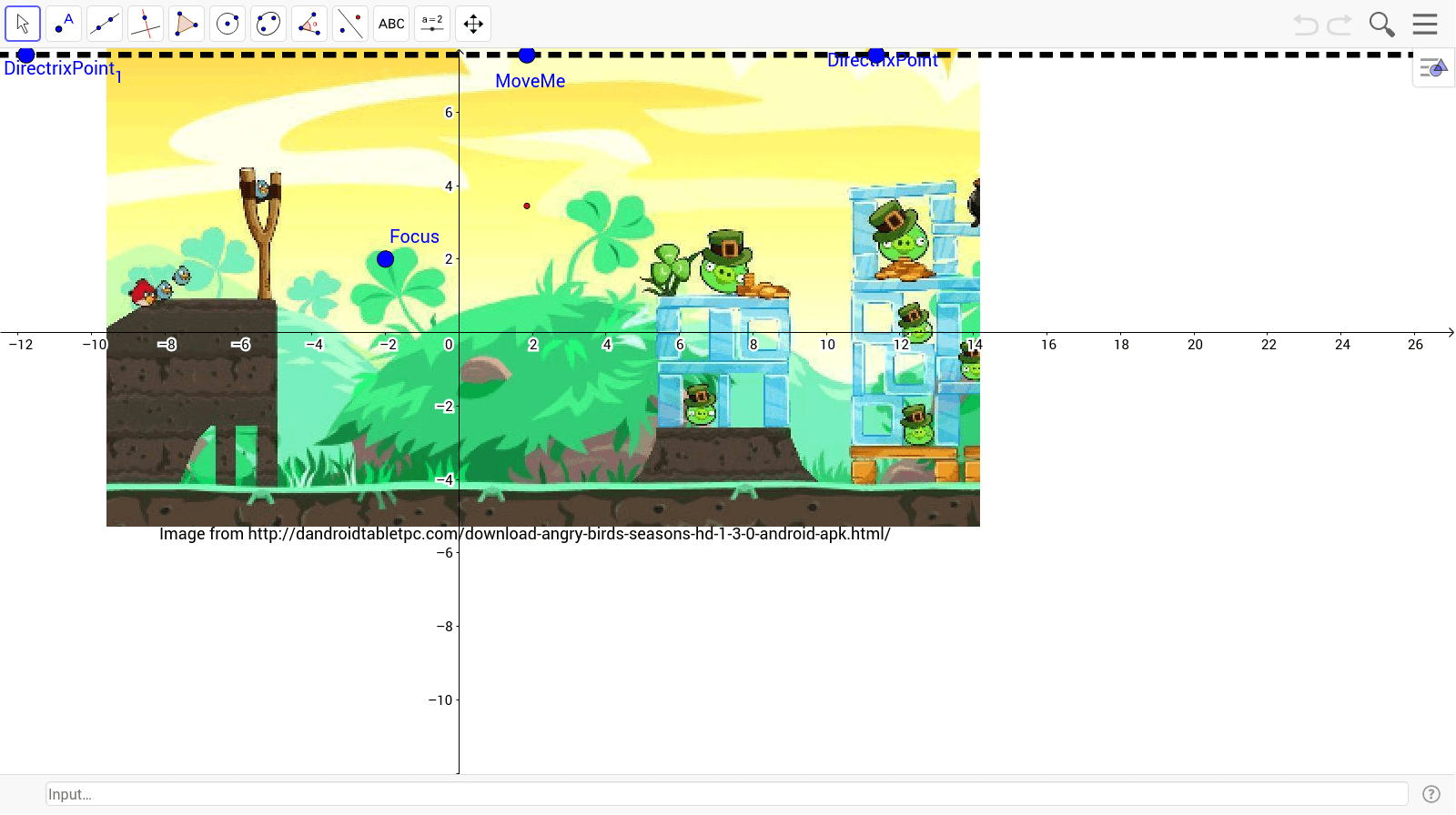Viewport: 1456px width, 815px height.
Task: Click the Focus label text
Action: click(x=414, y=236)
